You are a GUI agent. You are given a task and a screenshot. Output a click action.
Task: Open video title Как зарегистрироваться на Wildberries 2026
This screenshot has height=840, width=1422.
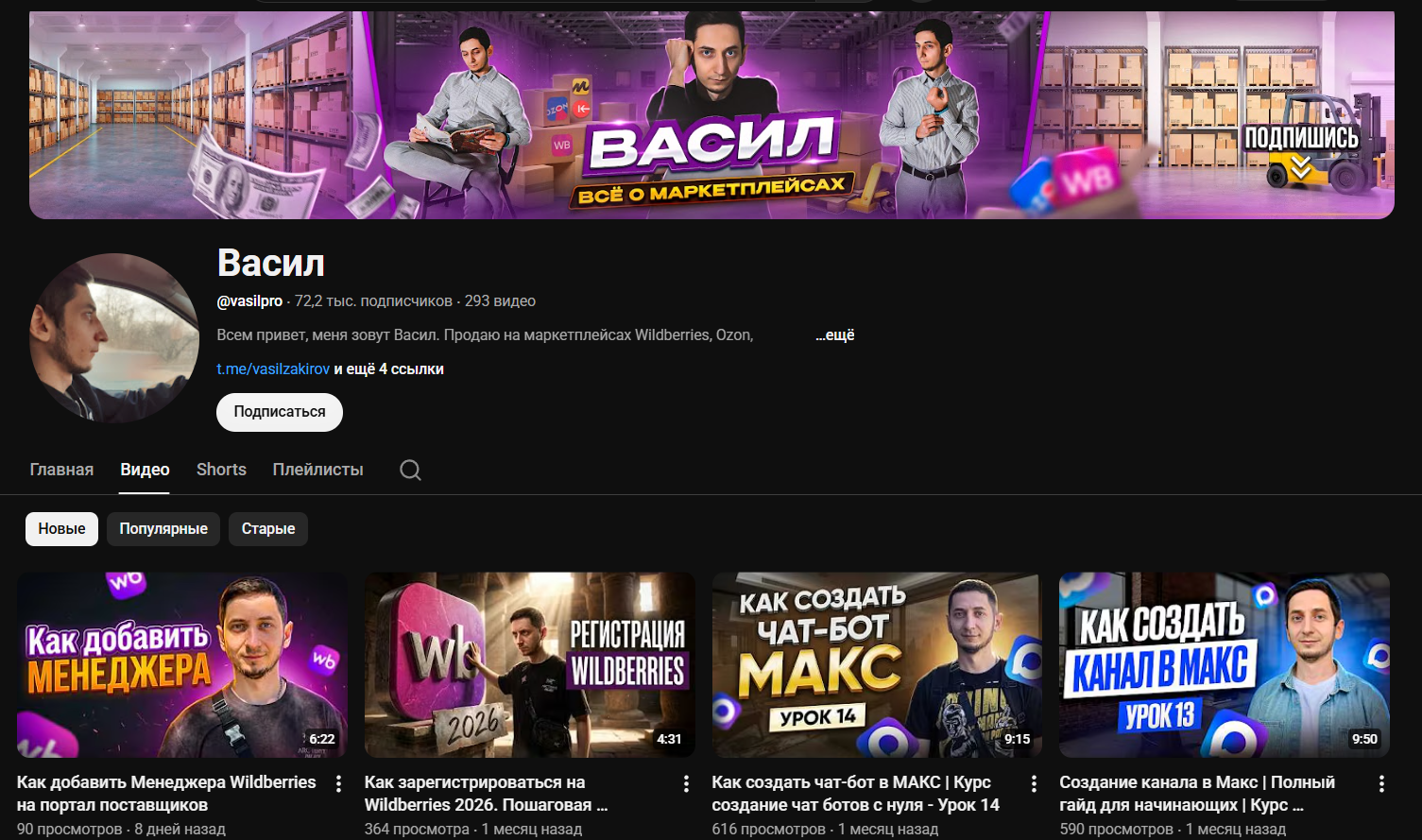click(487, 794)
